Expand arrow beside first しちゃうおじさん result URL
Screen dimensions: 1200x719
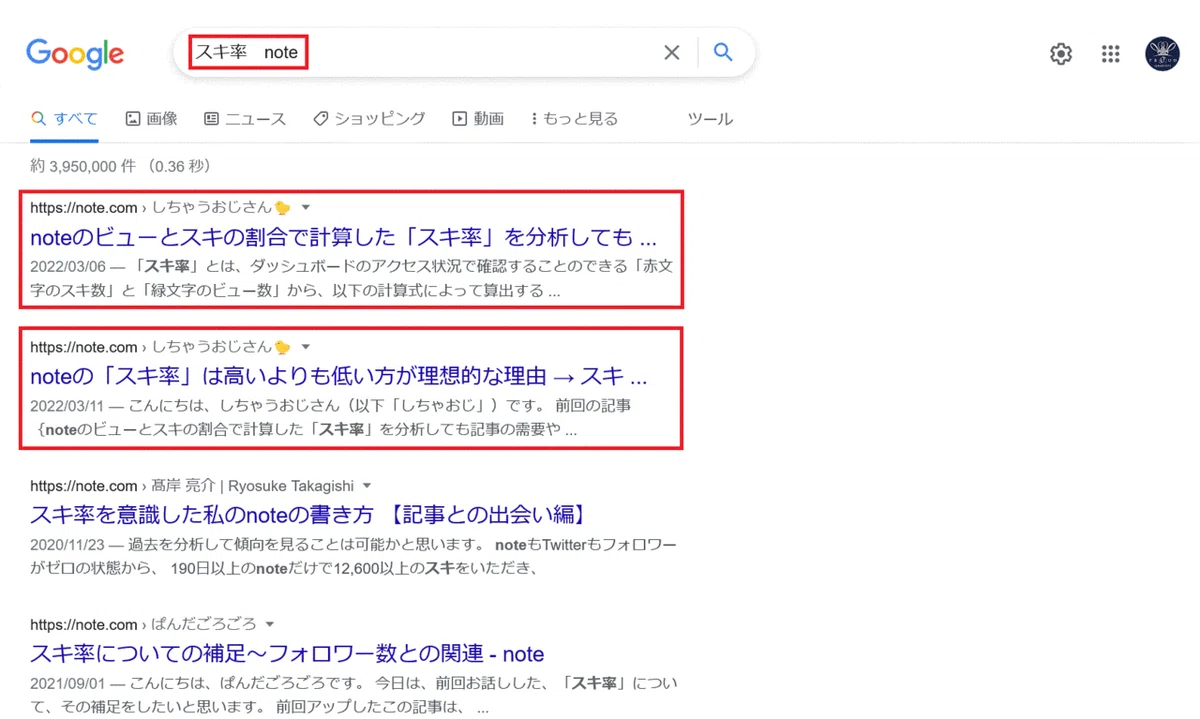coord(306,208)
